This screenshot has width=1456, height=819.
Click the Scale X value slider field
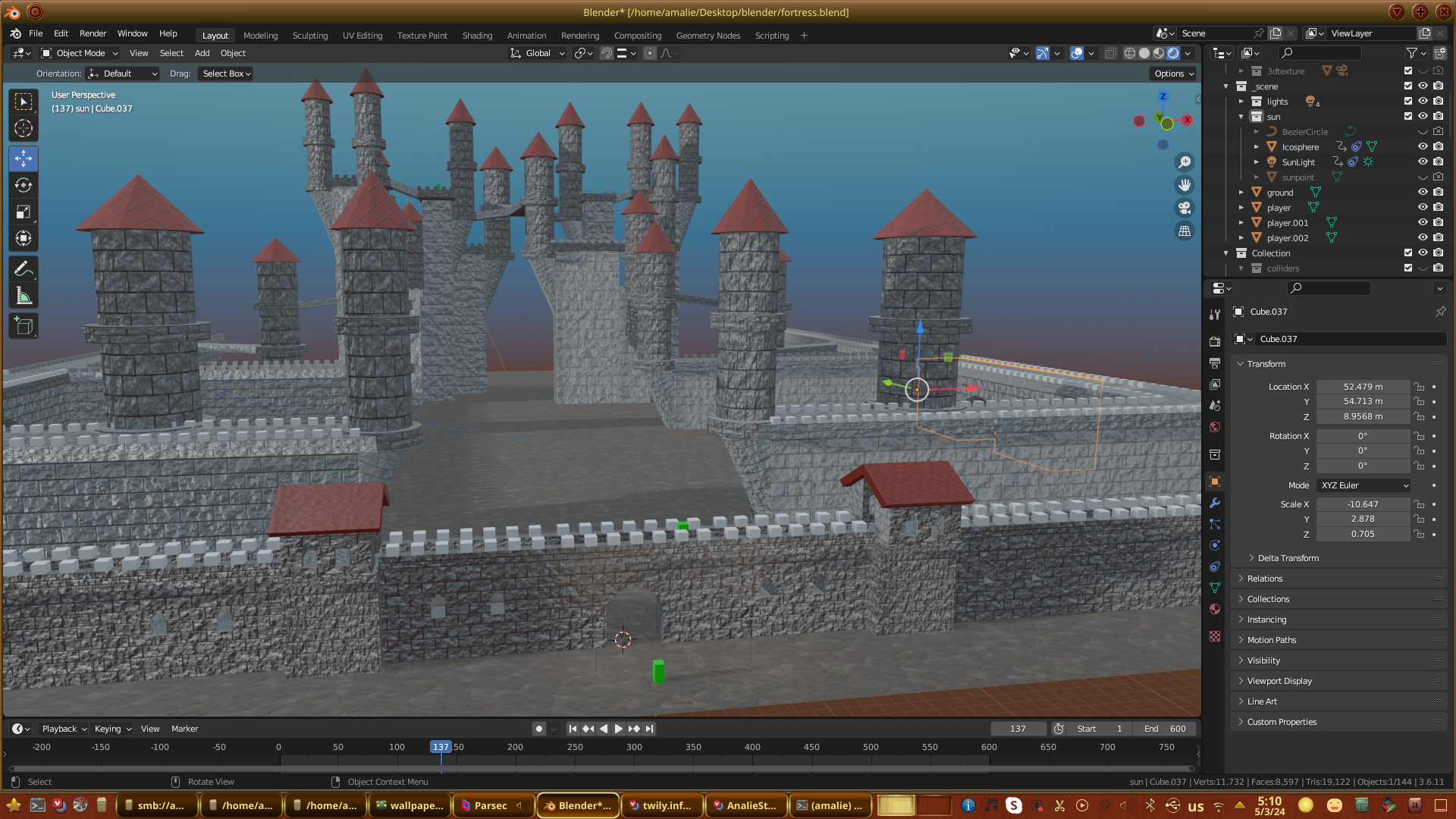[x=1363, y=504]
